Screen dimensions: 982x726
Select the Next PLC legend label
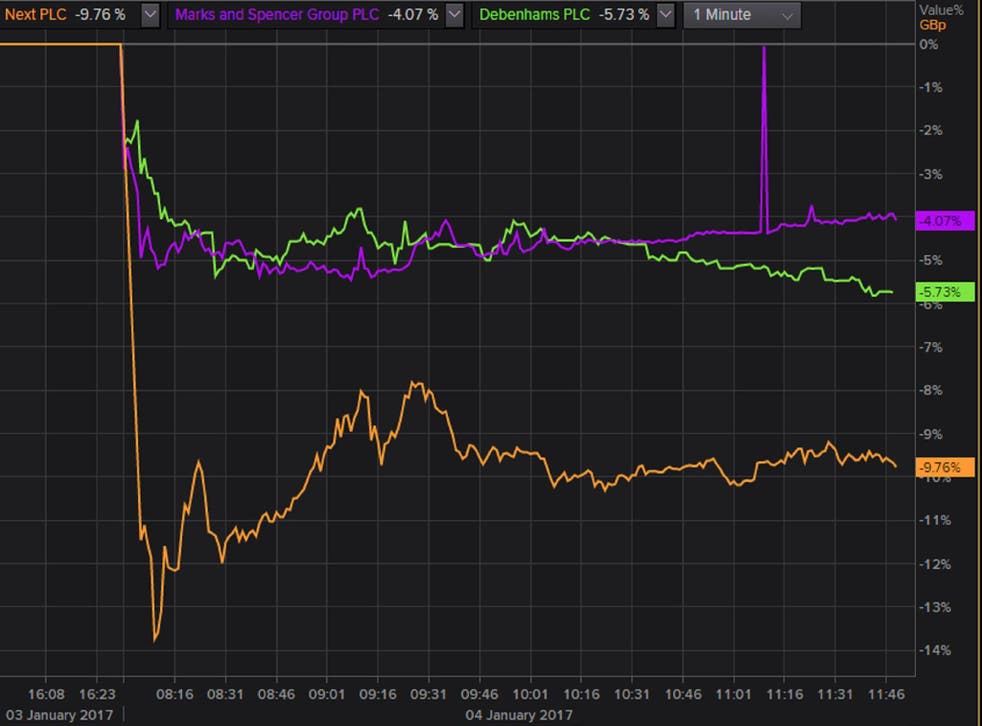click(x=35, y=15)
